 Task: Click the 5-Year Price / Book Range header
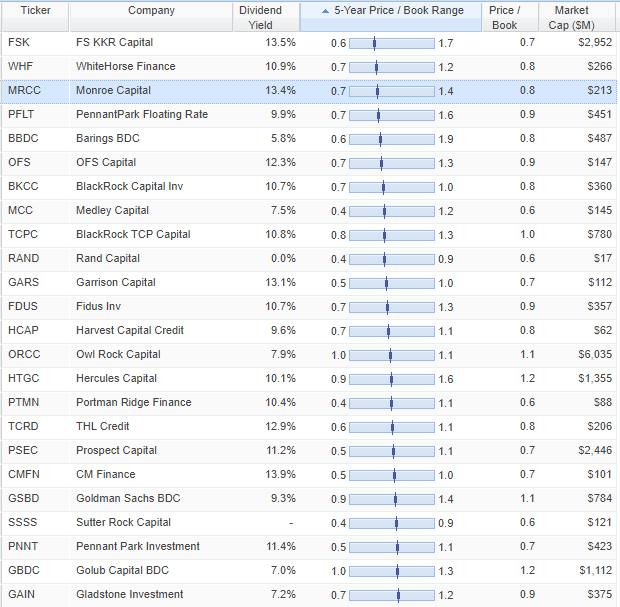391,17
